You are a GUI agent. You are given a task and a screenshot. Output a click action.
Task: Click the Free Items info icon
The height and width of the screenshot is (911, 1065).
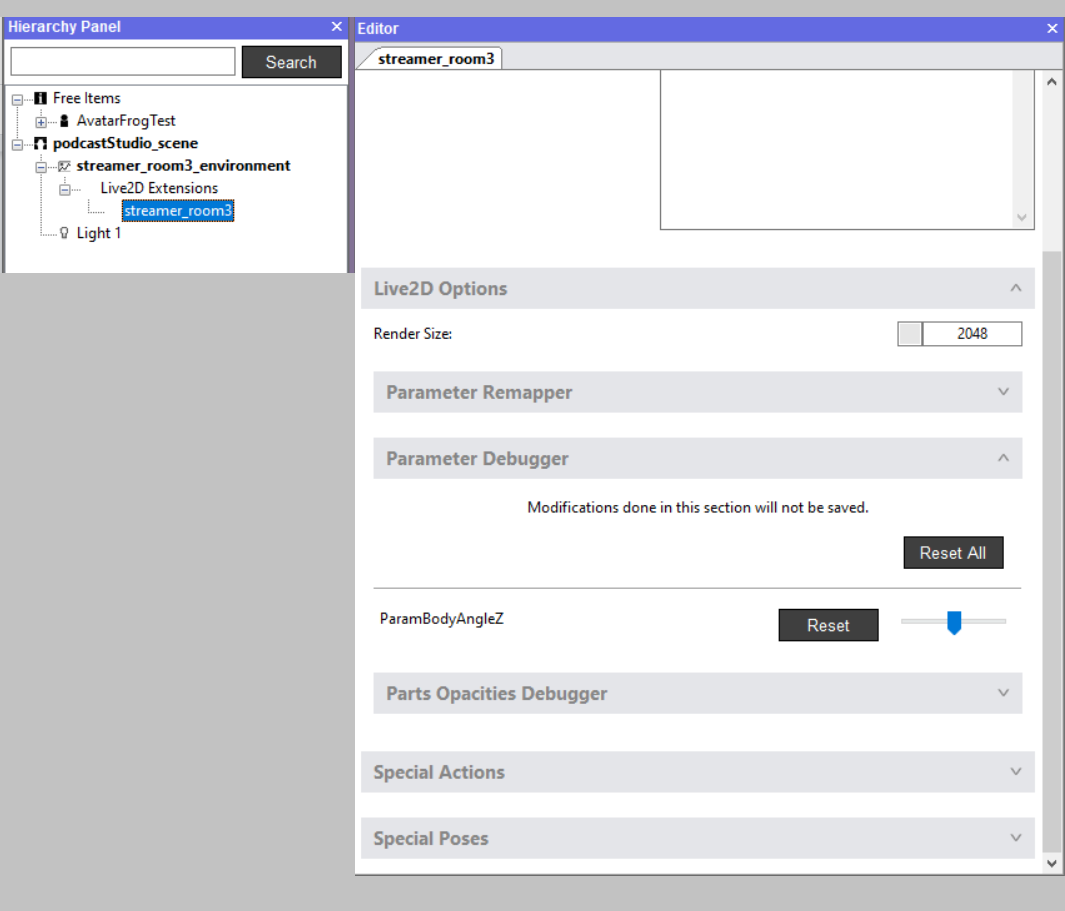pos(41,99)
